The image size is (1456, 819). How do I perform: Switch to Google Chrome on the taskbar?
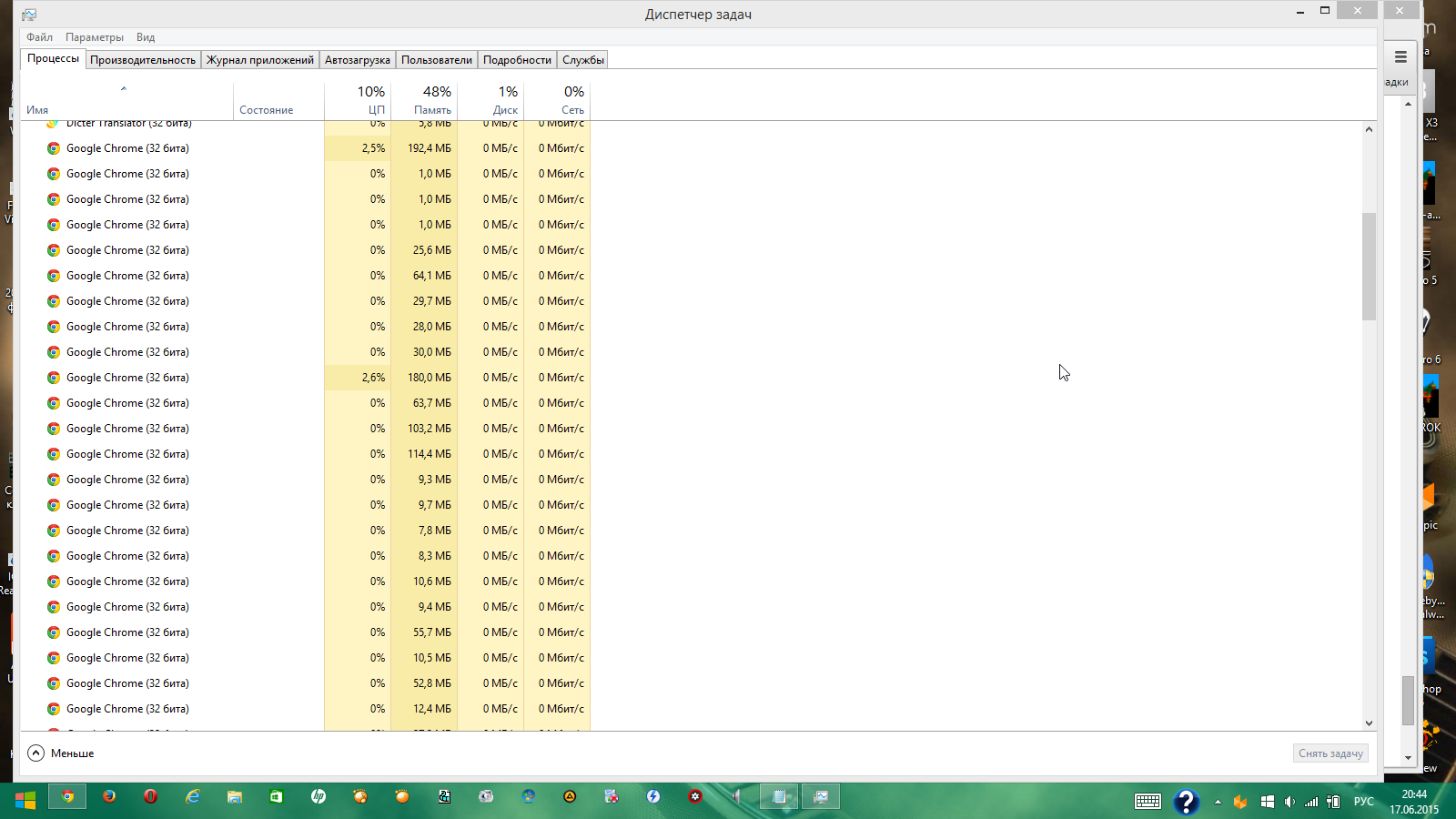pyautogui.click(x=67, y=796)
